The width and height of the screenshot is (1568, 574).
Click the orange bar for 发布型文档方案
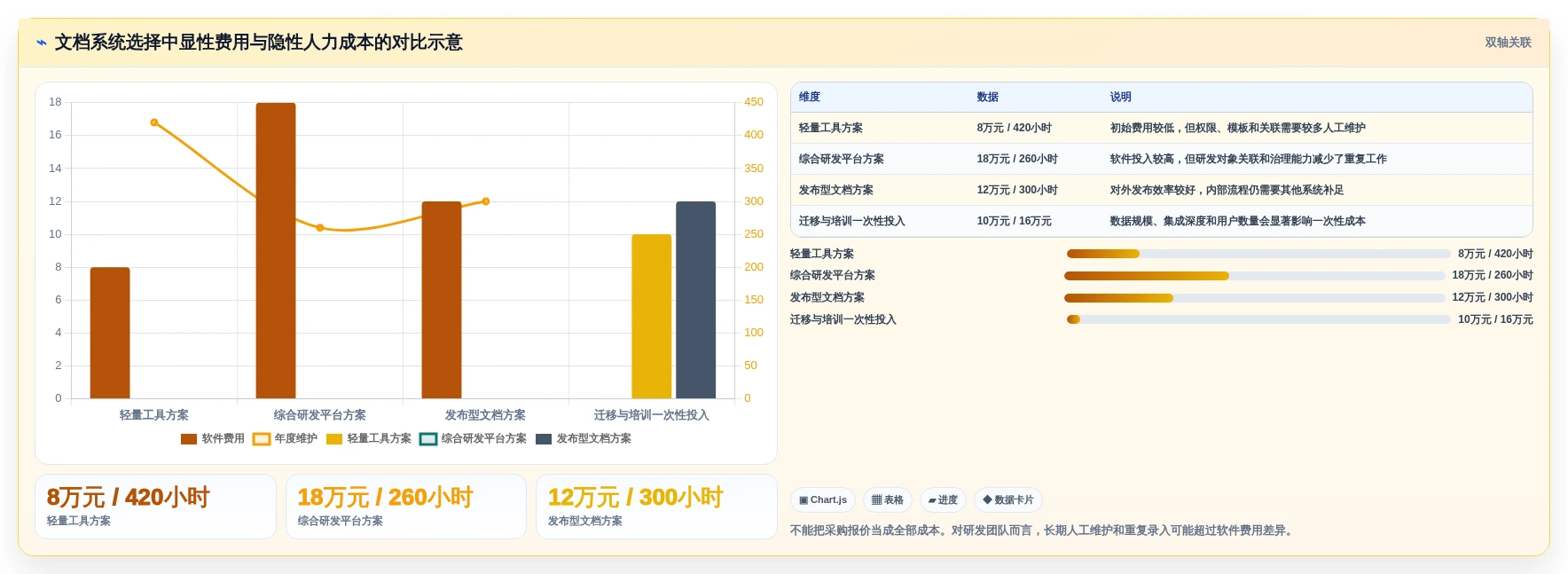pyautogui.click(x=442, y=300)
